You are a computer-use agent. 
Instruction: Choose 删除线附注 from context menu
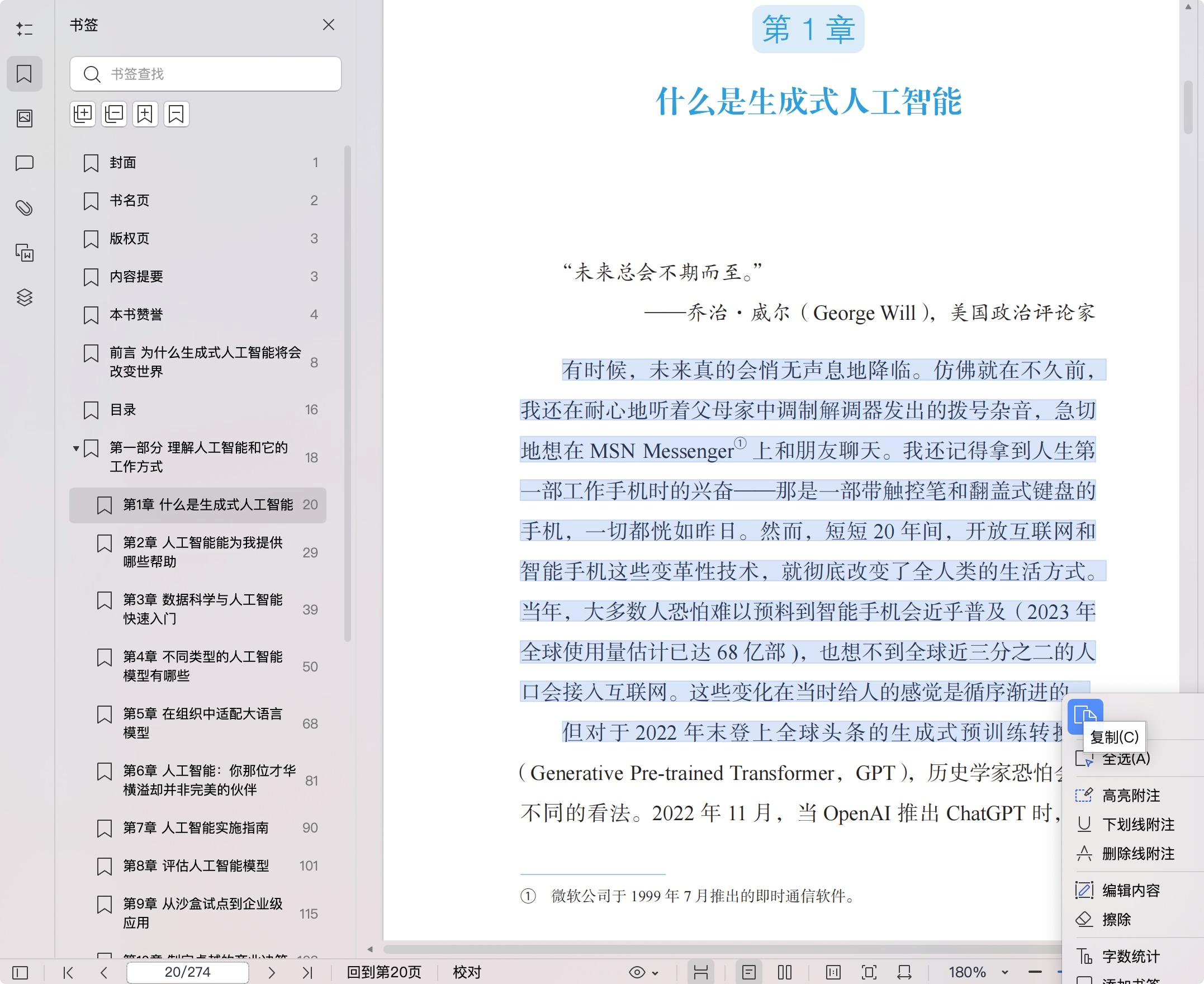1139,854
